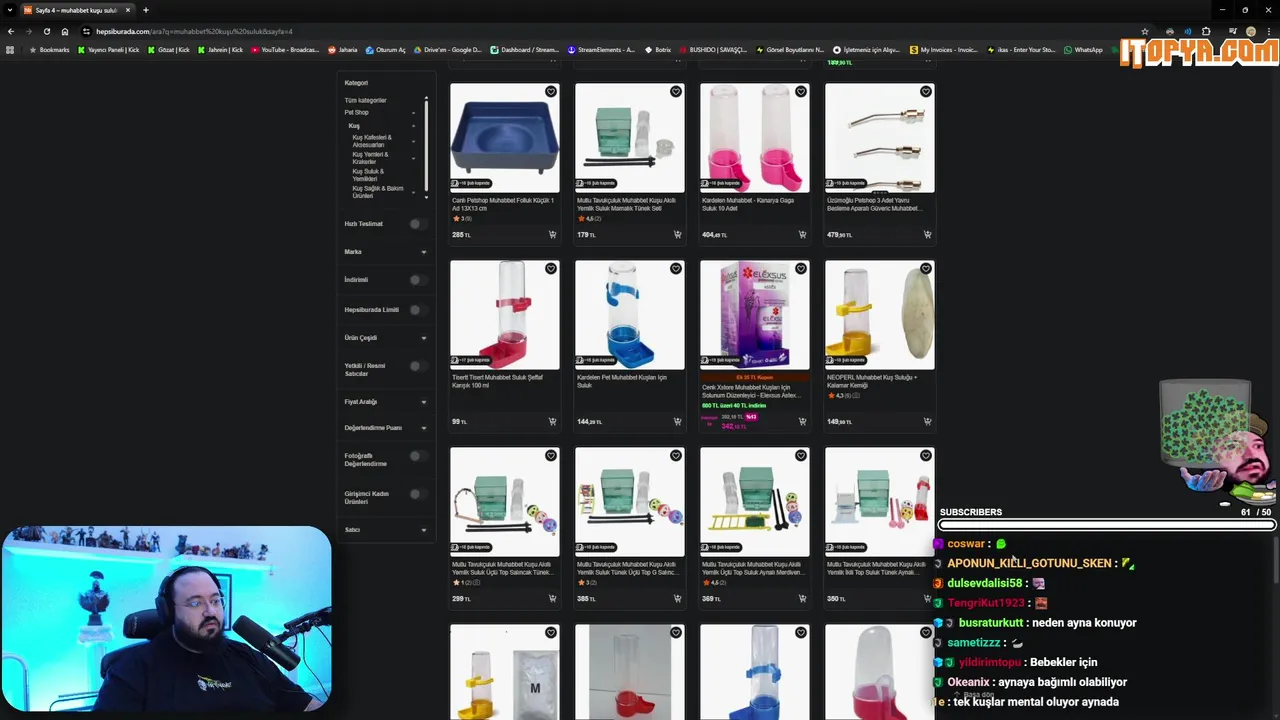Favorite Kardelen Pet blue Suluk product

676,268
